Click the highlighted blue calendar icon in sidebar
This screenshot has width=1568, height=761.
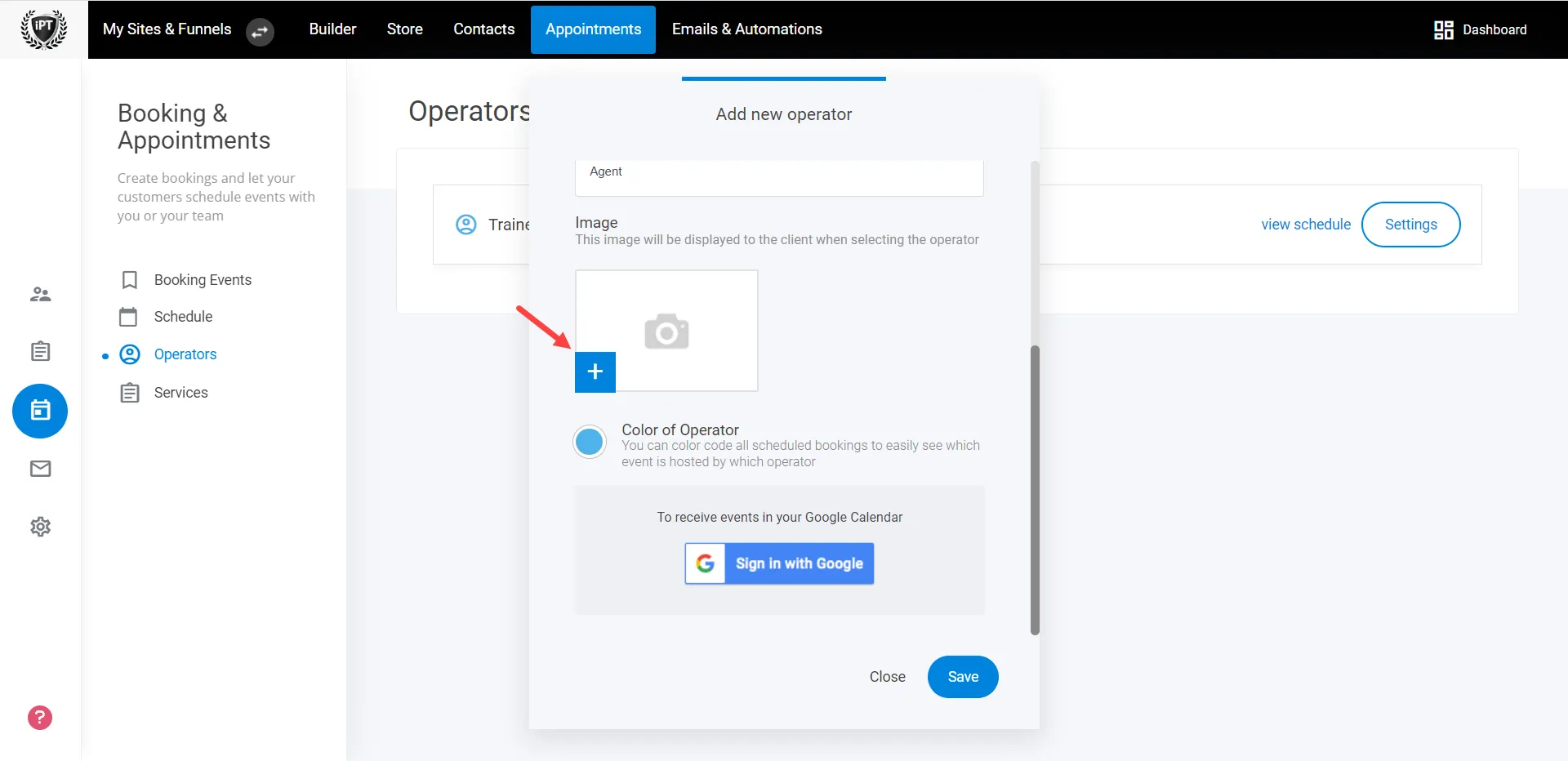(40, 411)
